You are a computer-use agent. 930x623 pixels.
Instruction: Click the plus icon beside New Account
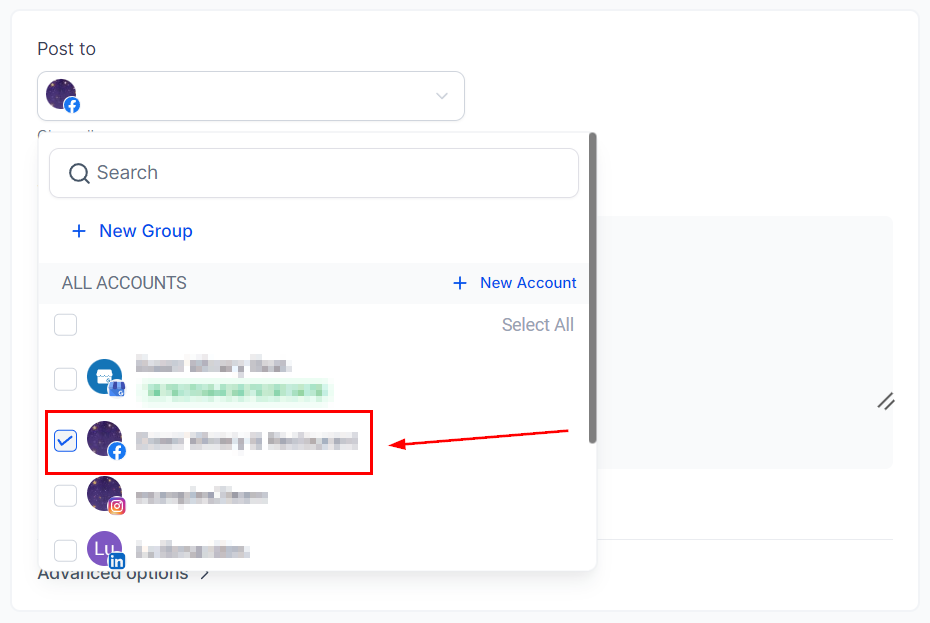(x=460, y=283)
